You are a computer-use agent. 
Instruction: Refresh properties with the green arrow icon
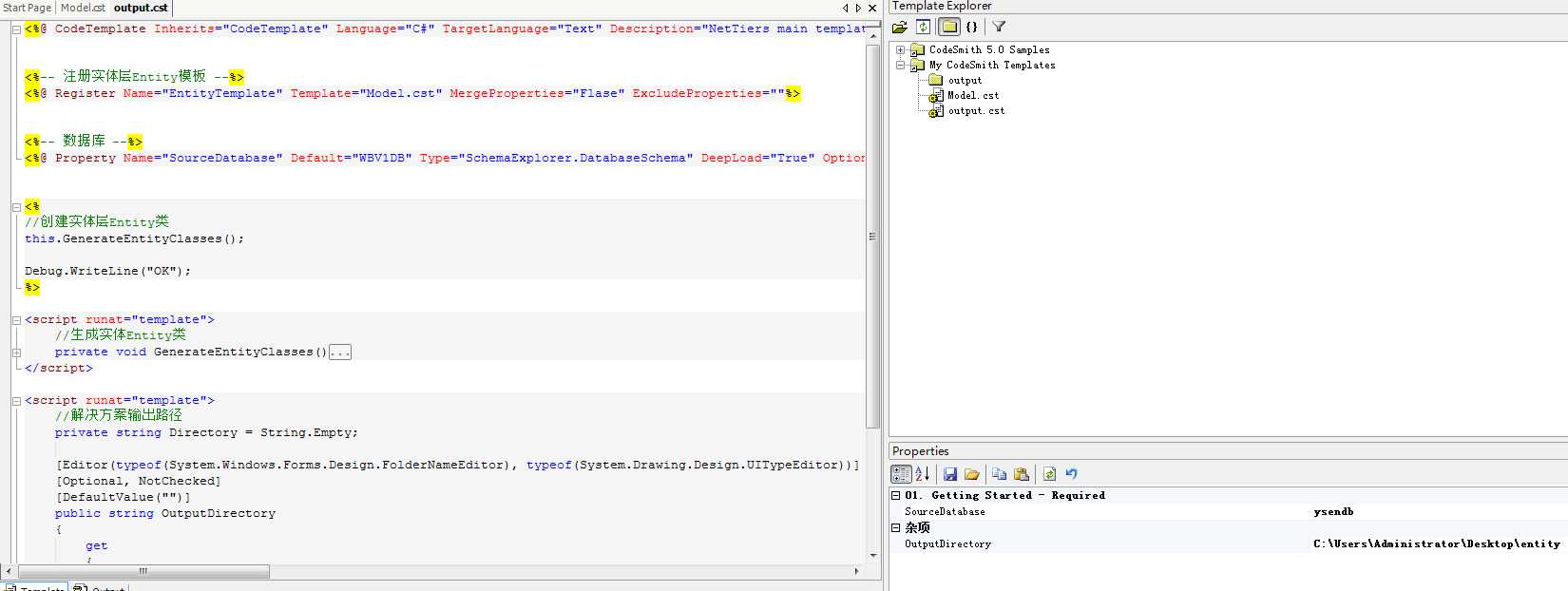1049,473
